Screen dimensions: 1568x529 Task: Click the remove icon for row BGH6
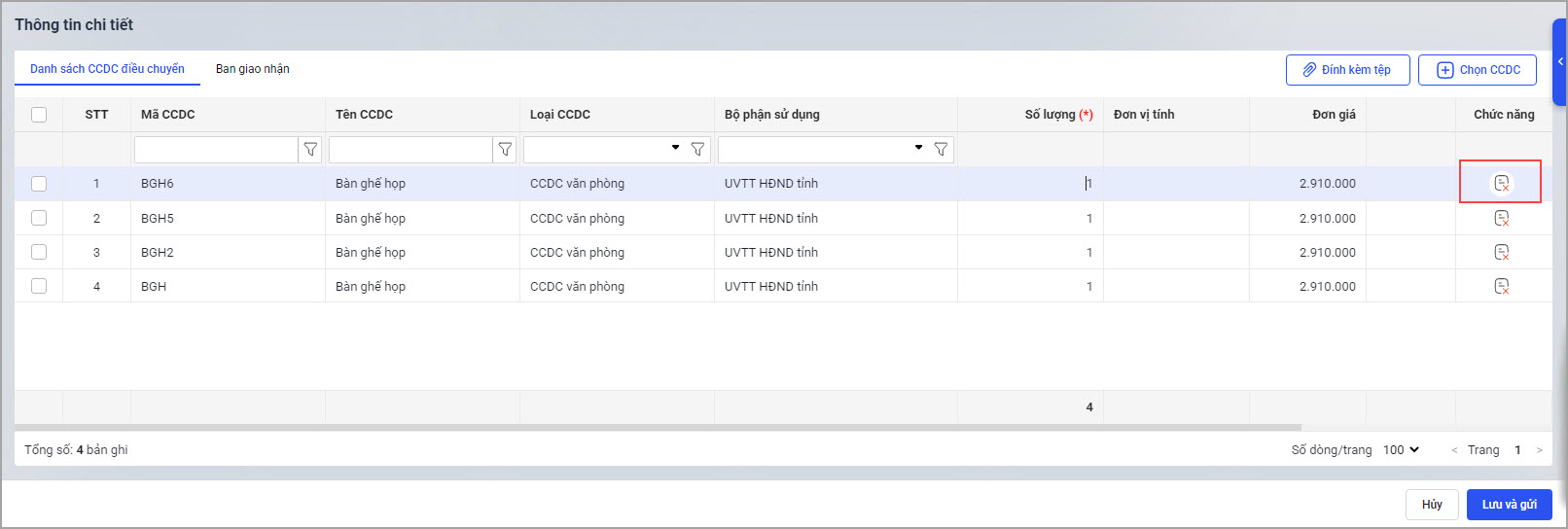(x=1502, y=183)
